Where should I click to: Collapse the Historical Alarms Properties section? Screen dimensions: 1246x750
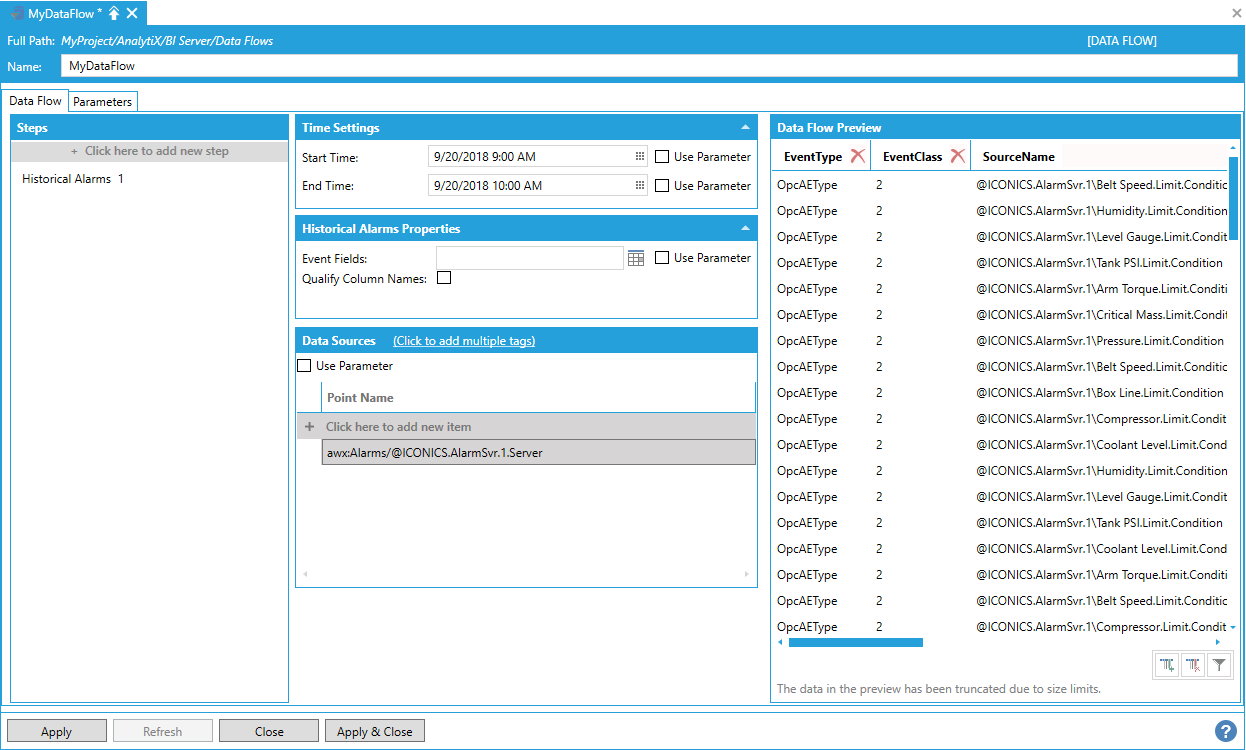point(745,229)
